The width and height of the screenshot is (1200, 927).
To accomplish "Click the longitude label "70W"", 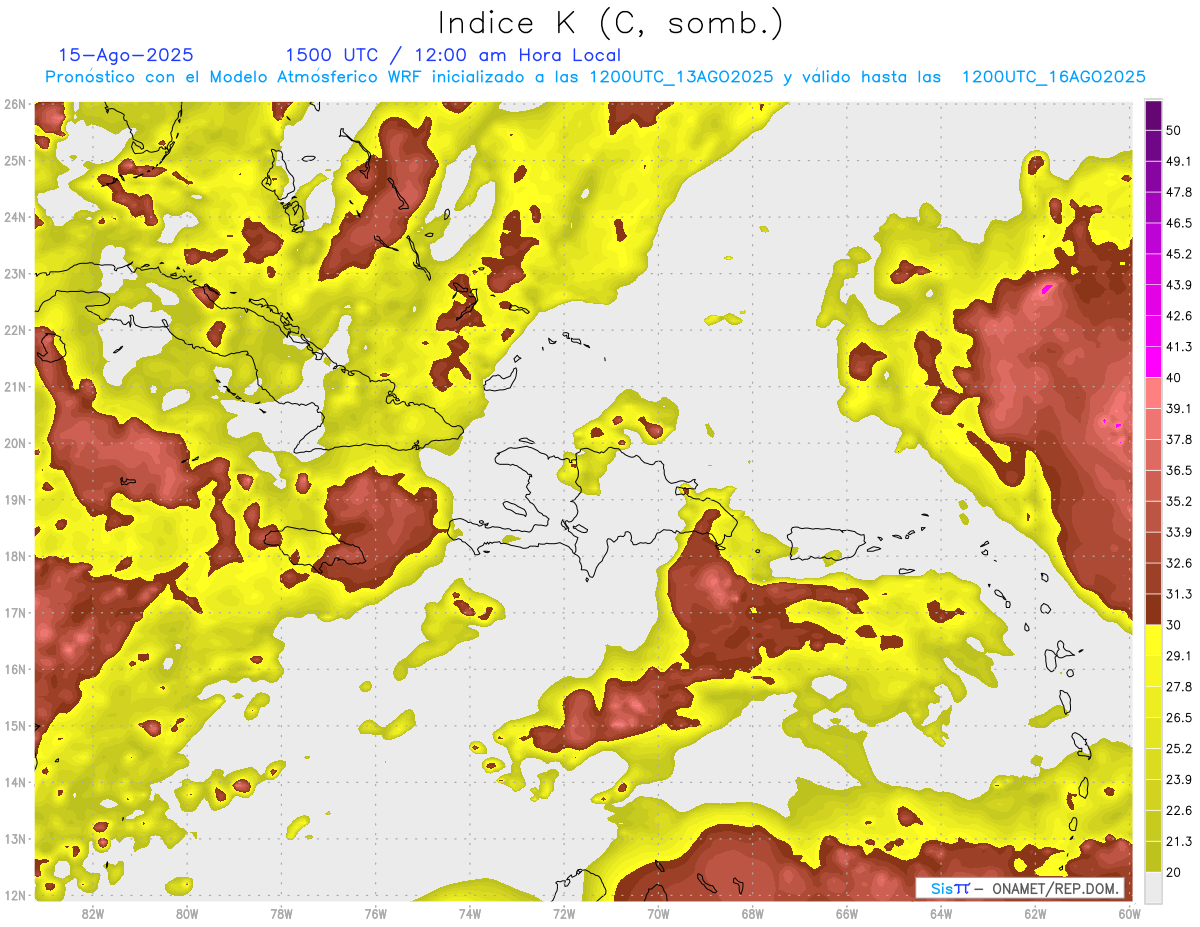I will click(x=658, y=913).
